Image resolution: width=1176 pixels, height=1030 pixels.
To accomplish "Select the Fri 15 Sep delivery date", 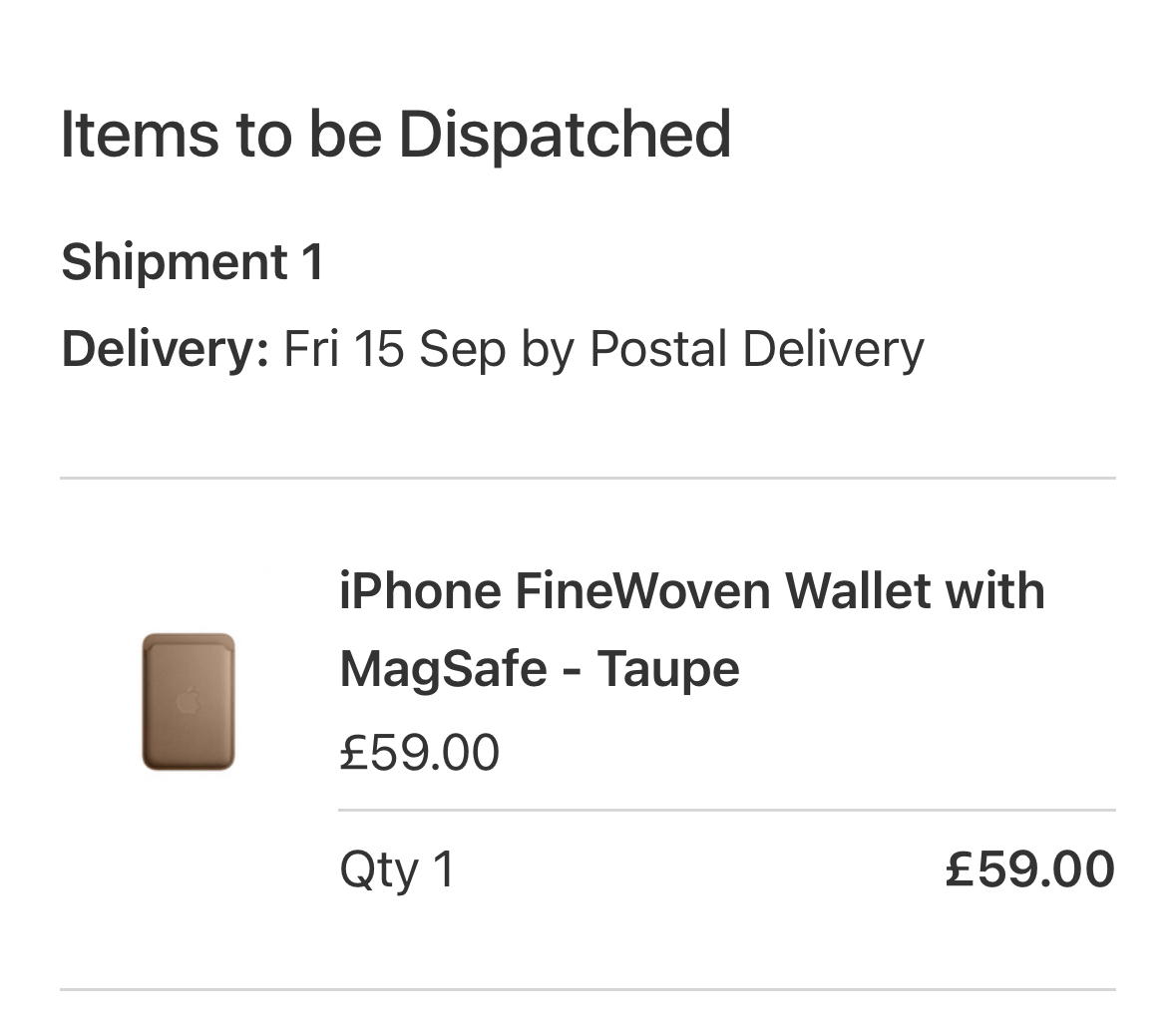I will point(395,349).
